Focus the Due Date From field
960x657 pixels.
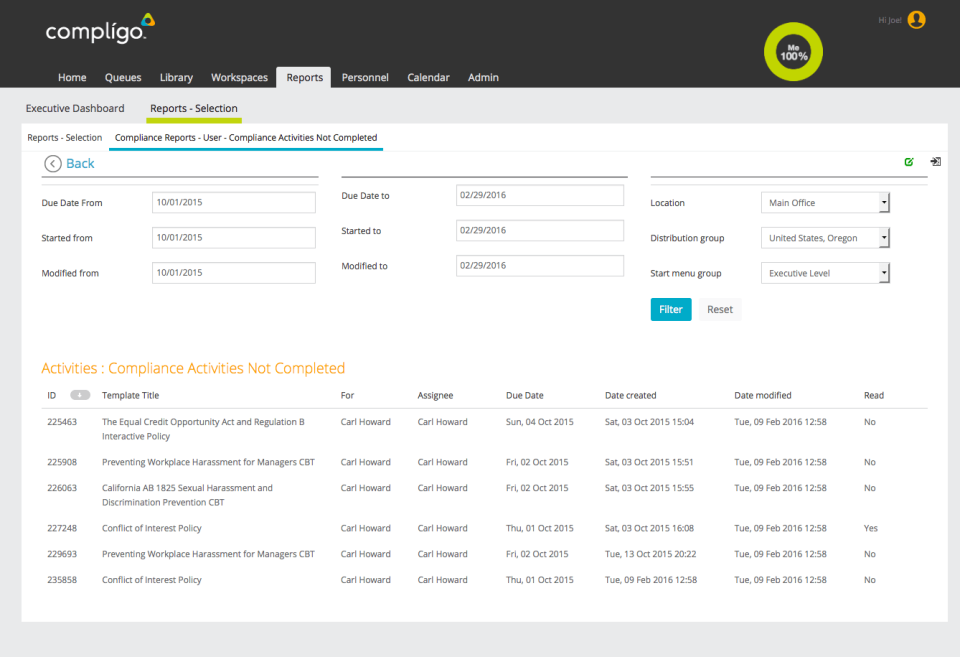click(x=234, y=203)
